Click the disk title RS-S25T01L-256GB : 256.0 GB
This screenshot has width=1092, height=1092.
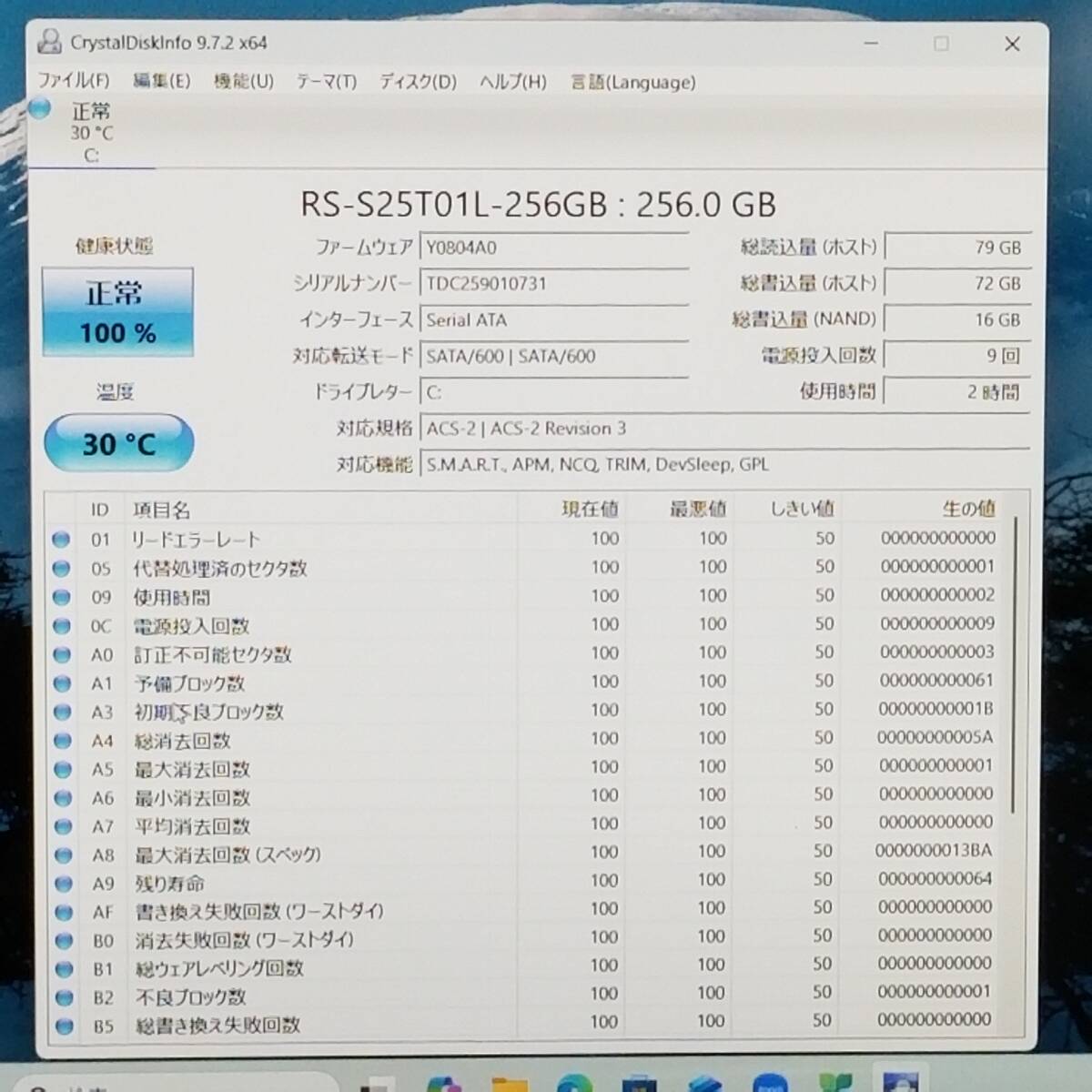pyautogui.click(x=539, y=204)
